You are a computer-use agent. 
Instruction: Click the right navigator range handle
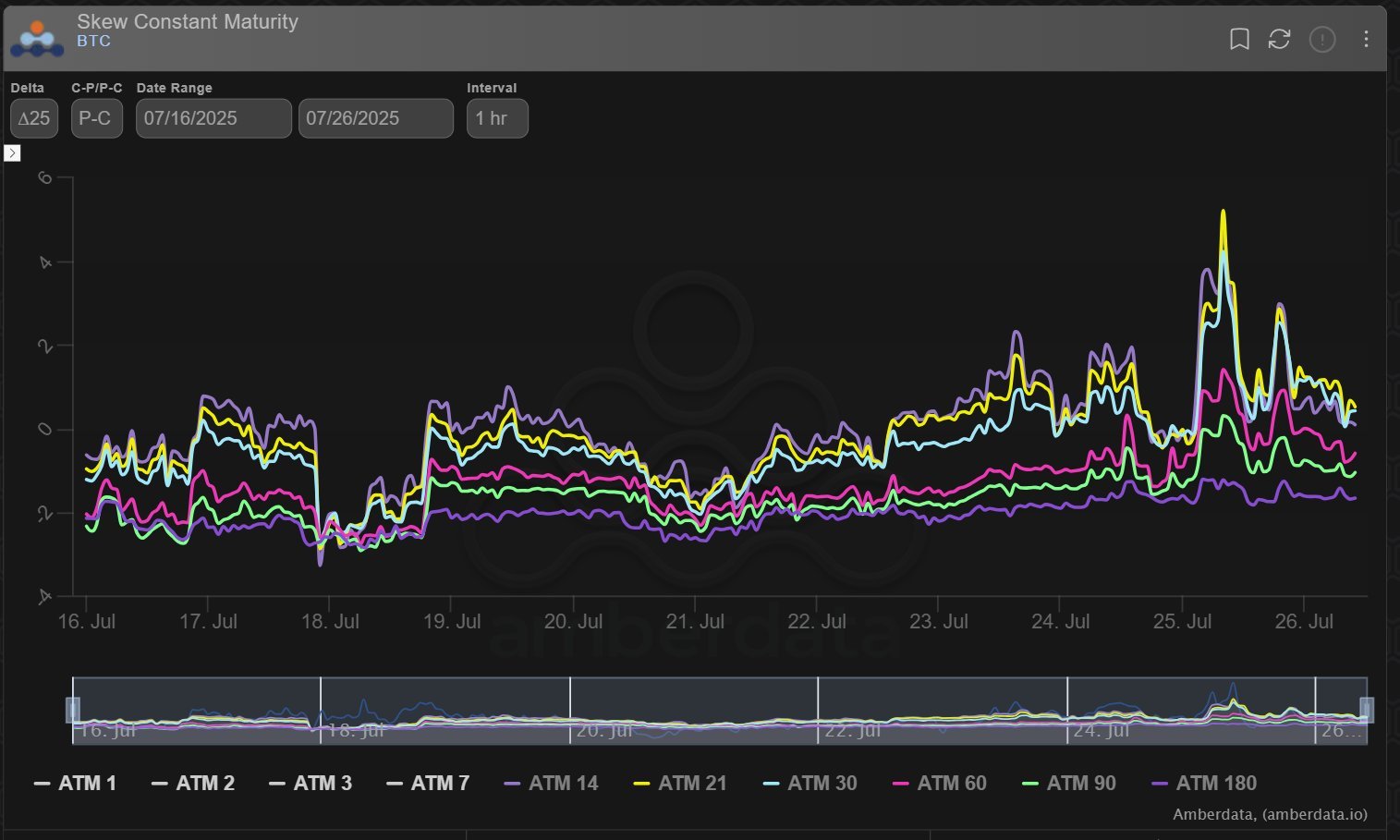[1367, 710]
